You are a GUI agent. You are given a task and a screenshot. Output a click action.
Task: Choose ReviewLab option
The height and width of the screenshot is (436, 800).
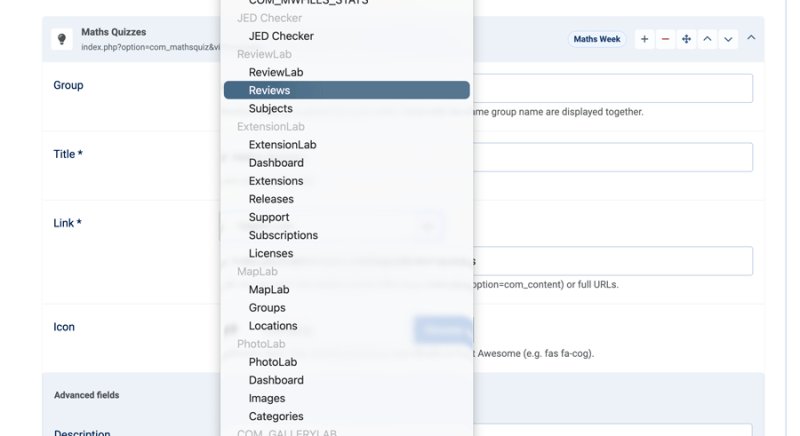click(x=346, y=72)
